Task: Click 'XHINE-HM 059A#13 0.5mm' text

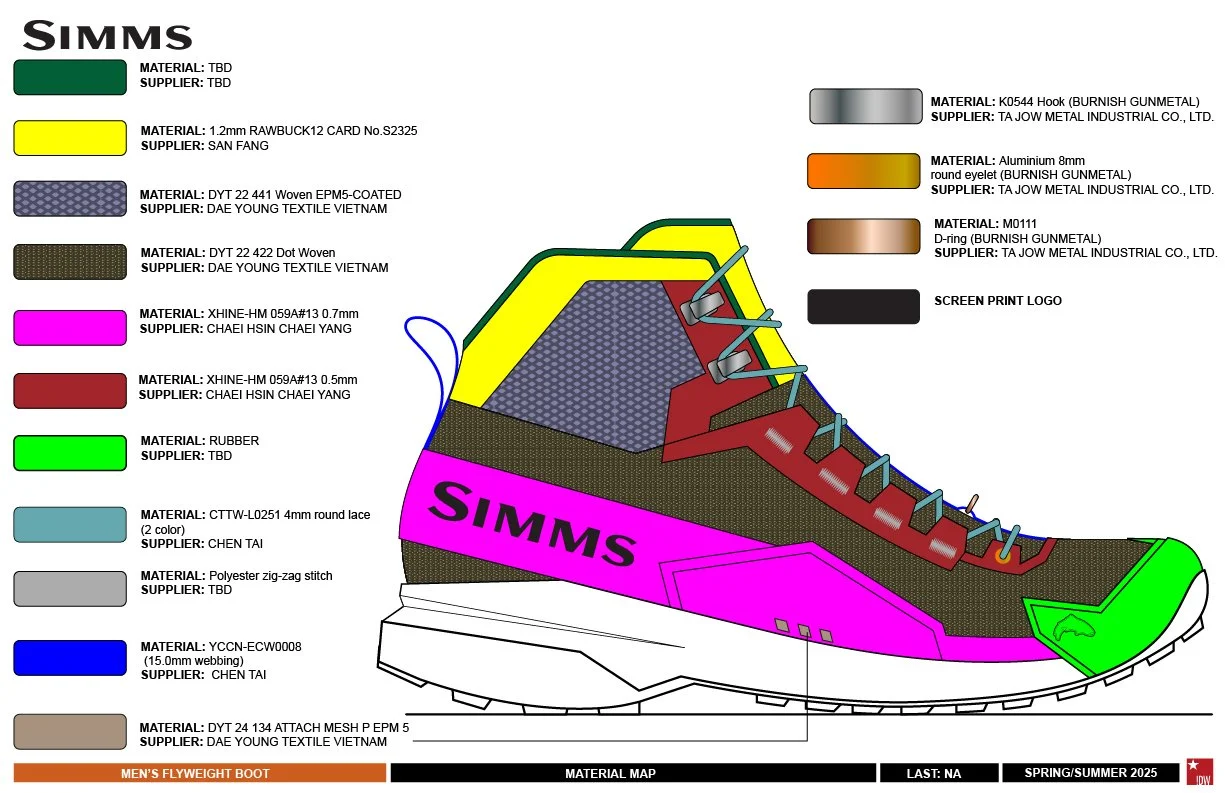Action: pyautogui.click(x=281, y=380)
